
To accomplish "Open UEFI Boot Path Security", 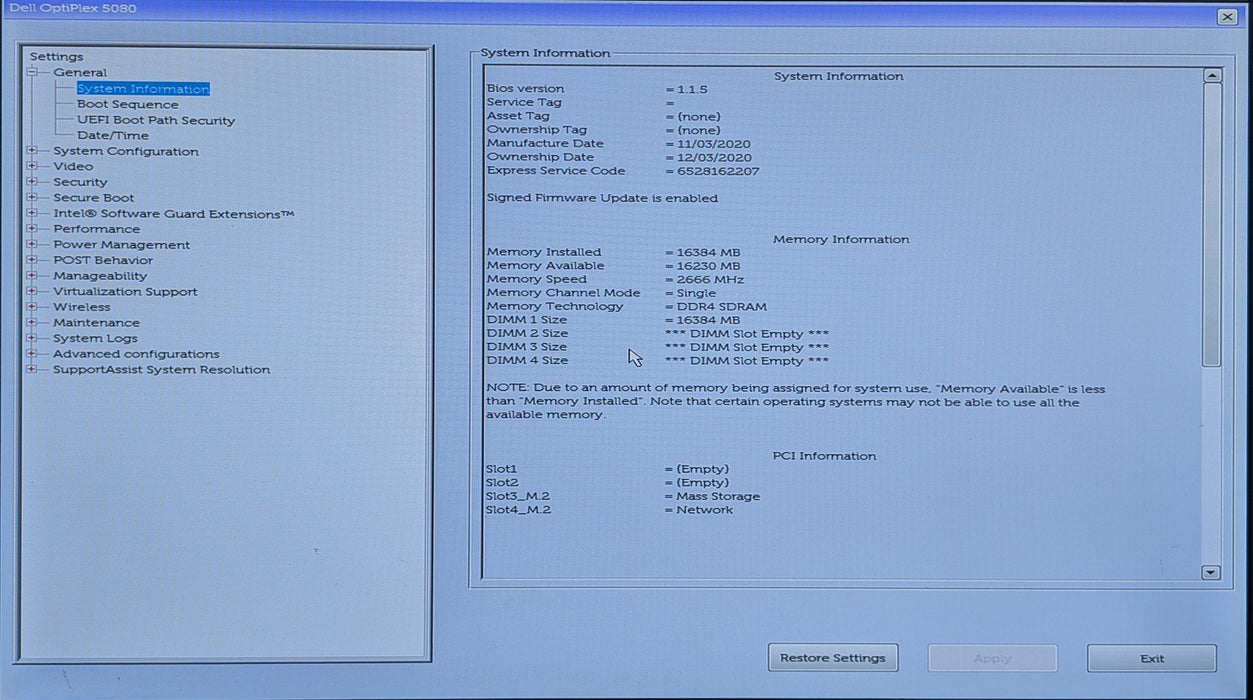I will coord(156,120).
